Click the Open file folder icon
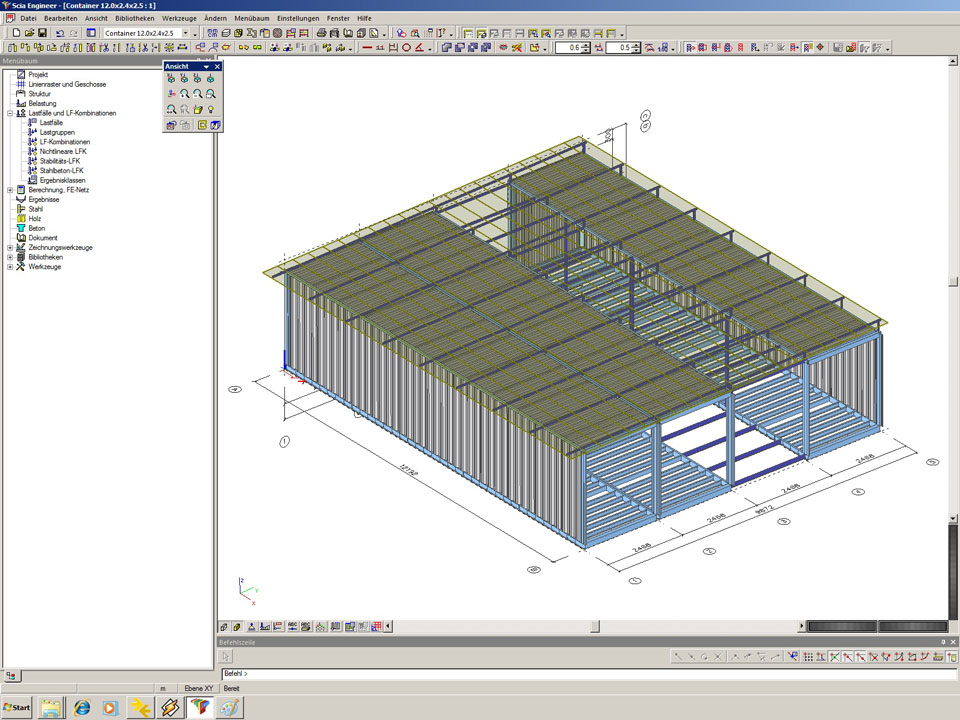 click(30, 33)
